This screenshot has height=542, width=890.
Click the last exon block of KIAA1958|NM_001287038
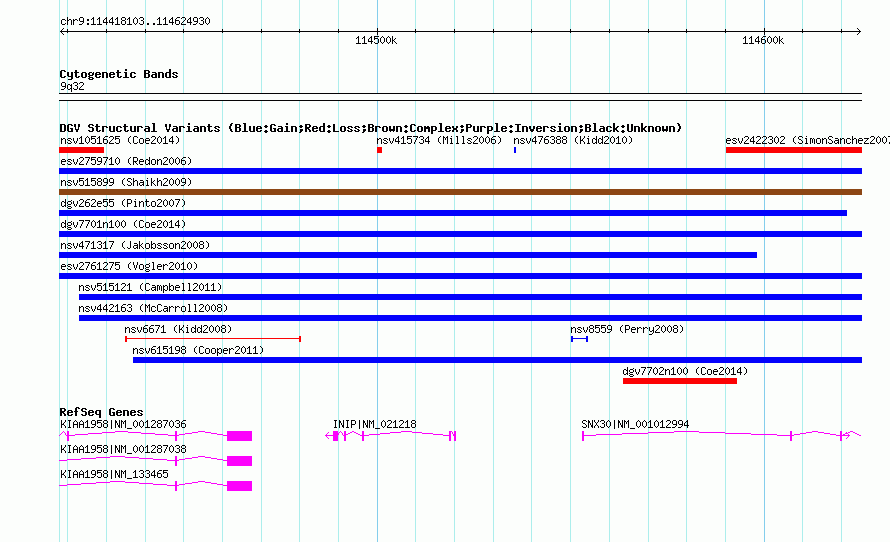(x=240, y=461)
